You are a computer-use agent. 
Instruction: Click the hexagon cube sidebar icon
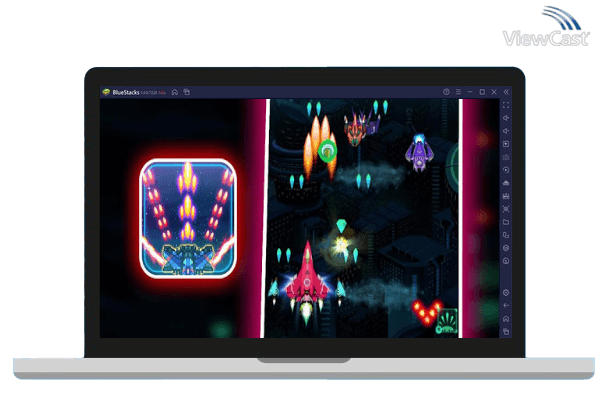tap(506, 248)
